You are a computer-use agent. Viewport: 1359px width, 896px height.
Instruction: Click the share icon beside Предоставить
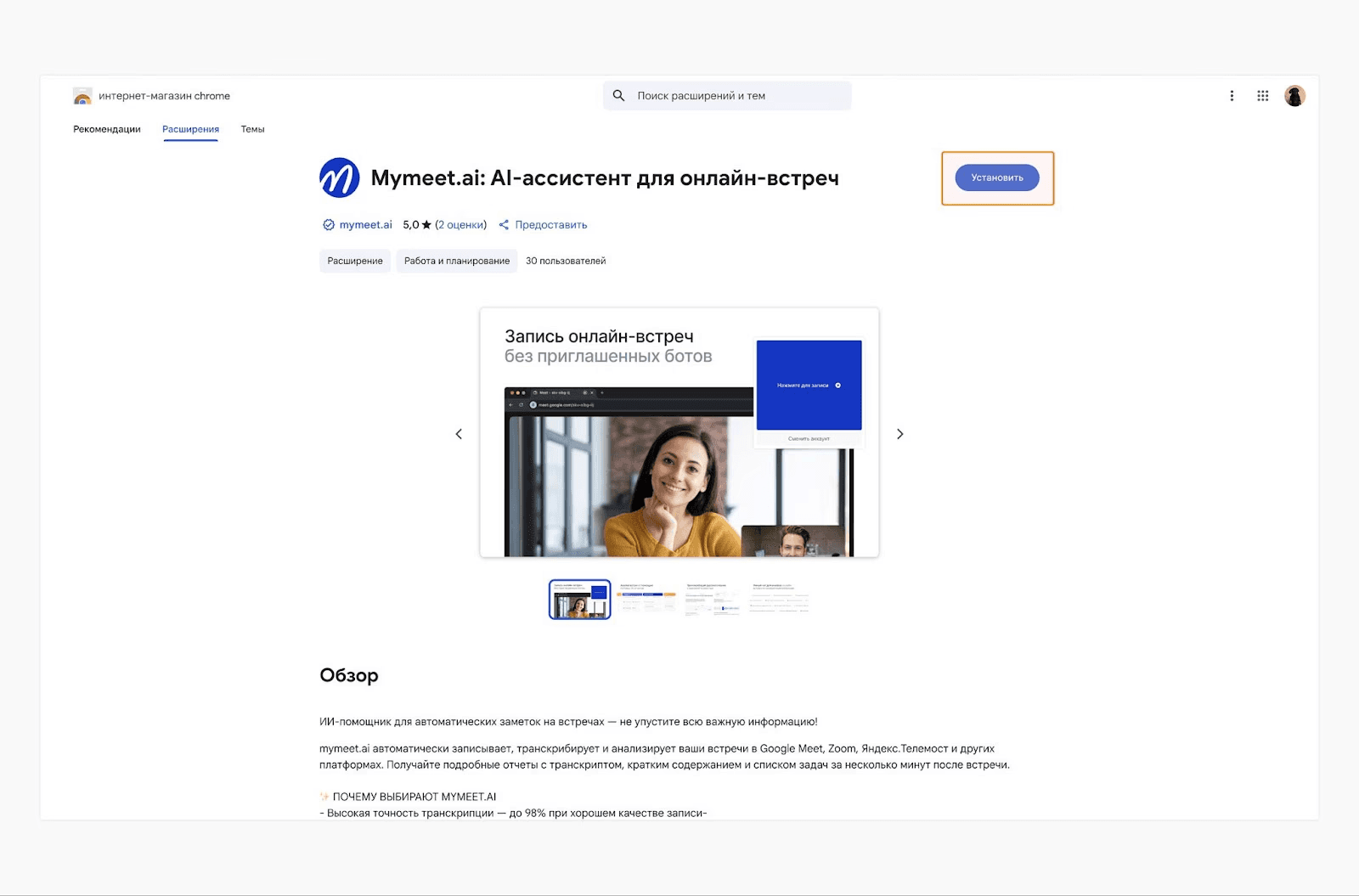click(504, 225)
